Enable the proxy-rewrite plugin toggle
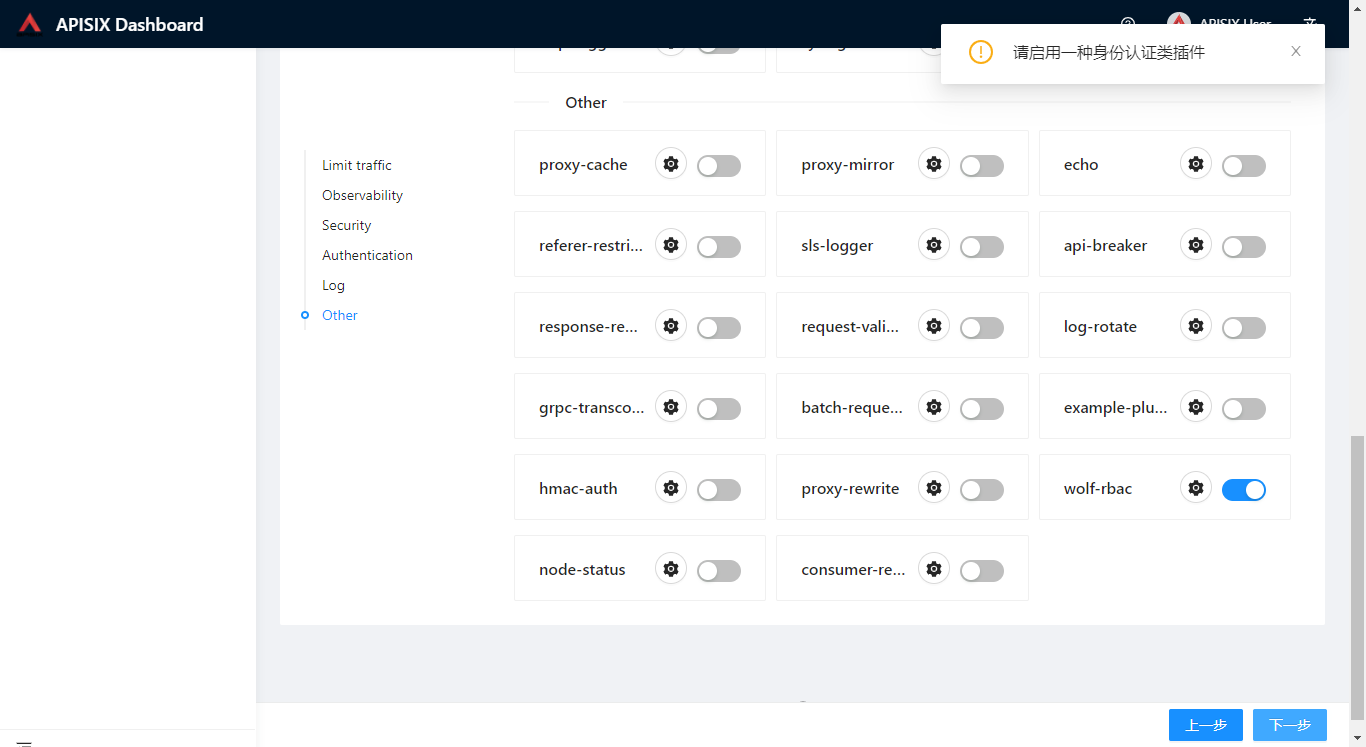Viewport: 1366px width, 747px height. click(981, 488)
